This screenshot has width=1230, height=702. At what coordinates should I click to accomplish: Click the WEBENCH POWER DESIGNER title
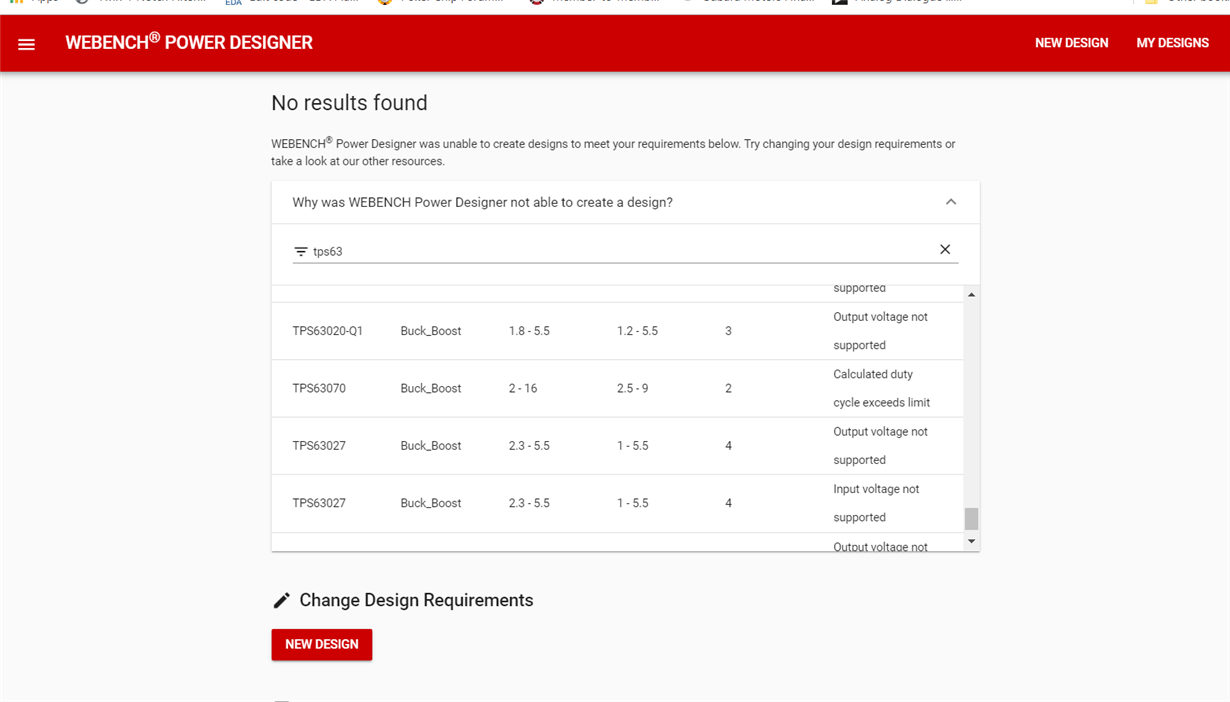click(x=189, y=42)
